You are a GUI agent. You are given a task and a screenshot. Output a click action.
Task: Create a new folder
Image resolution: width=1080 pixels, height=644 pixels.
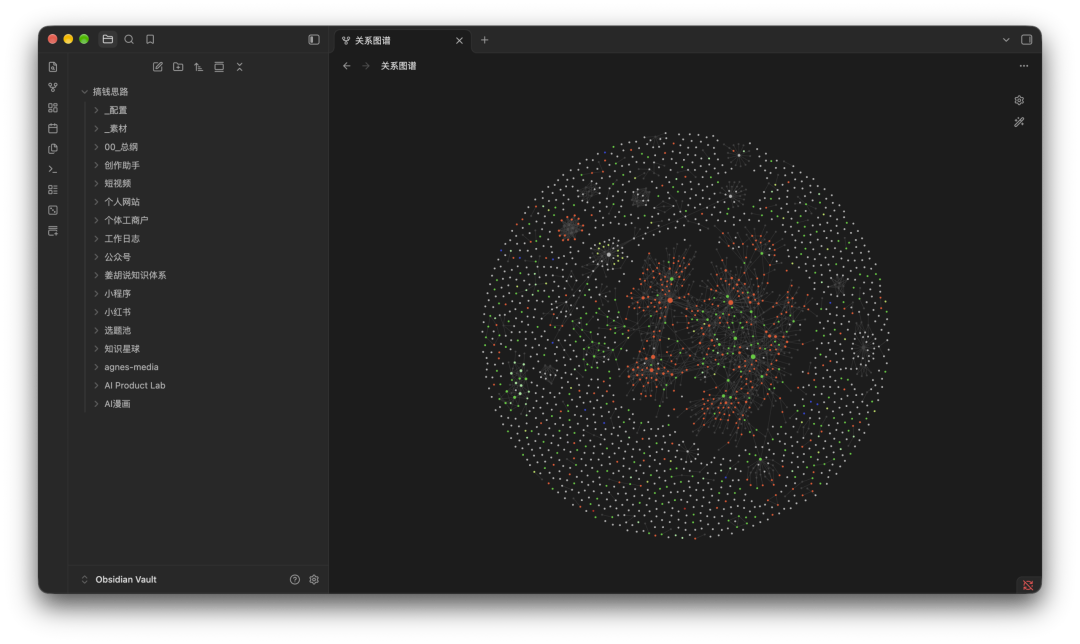[x=178, y=67]
